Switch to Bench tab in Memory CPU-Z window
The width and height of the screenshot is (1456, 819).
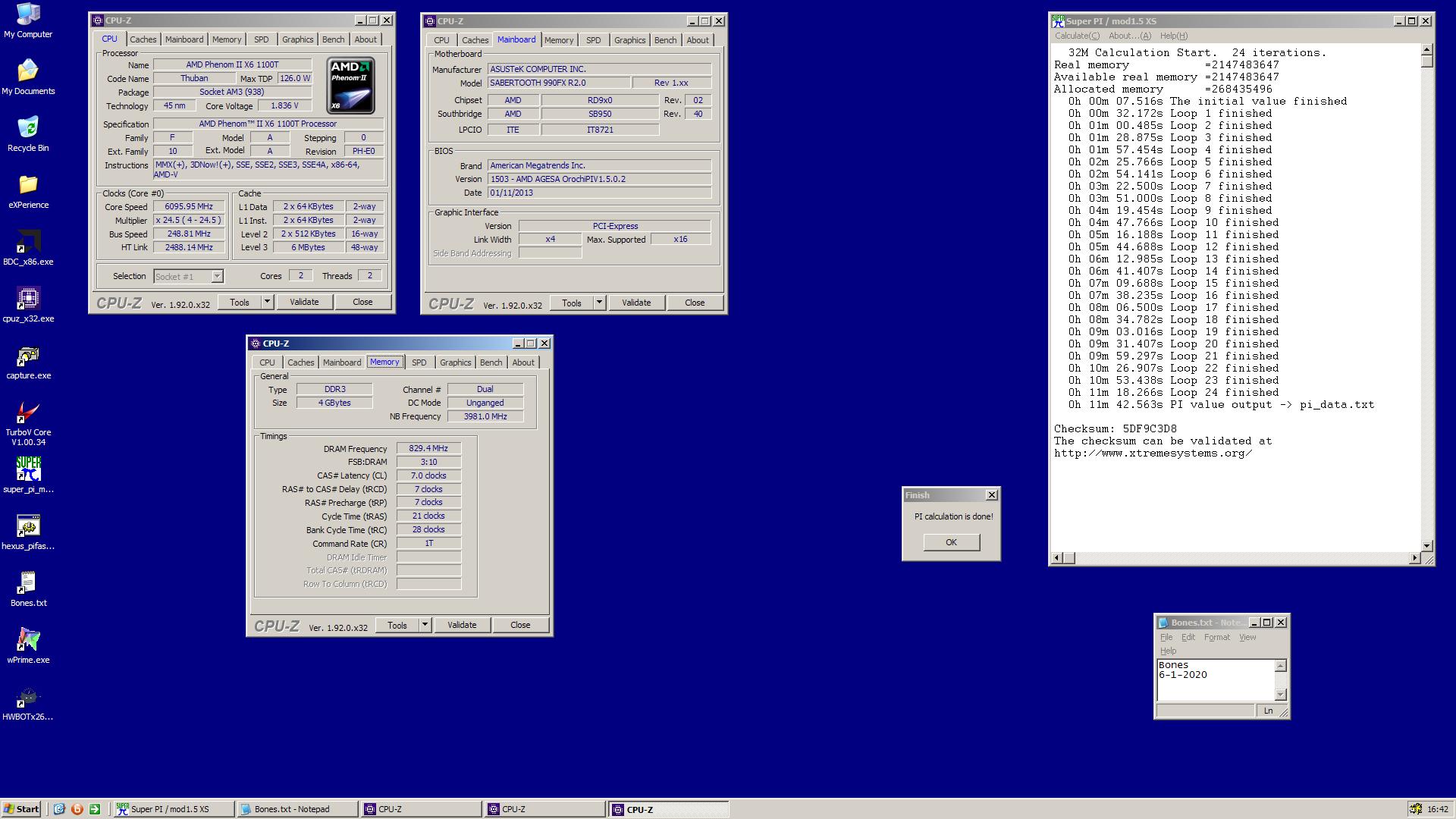[491, 362]
